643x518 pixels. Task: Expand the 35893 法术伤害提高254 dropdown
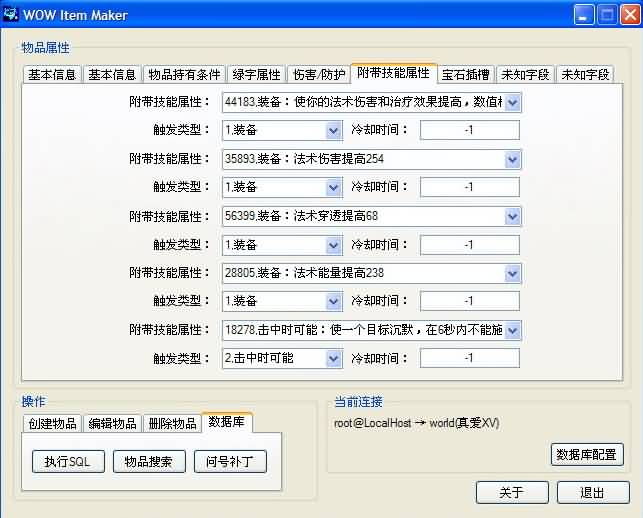tap(513, 159)
